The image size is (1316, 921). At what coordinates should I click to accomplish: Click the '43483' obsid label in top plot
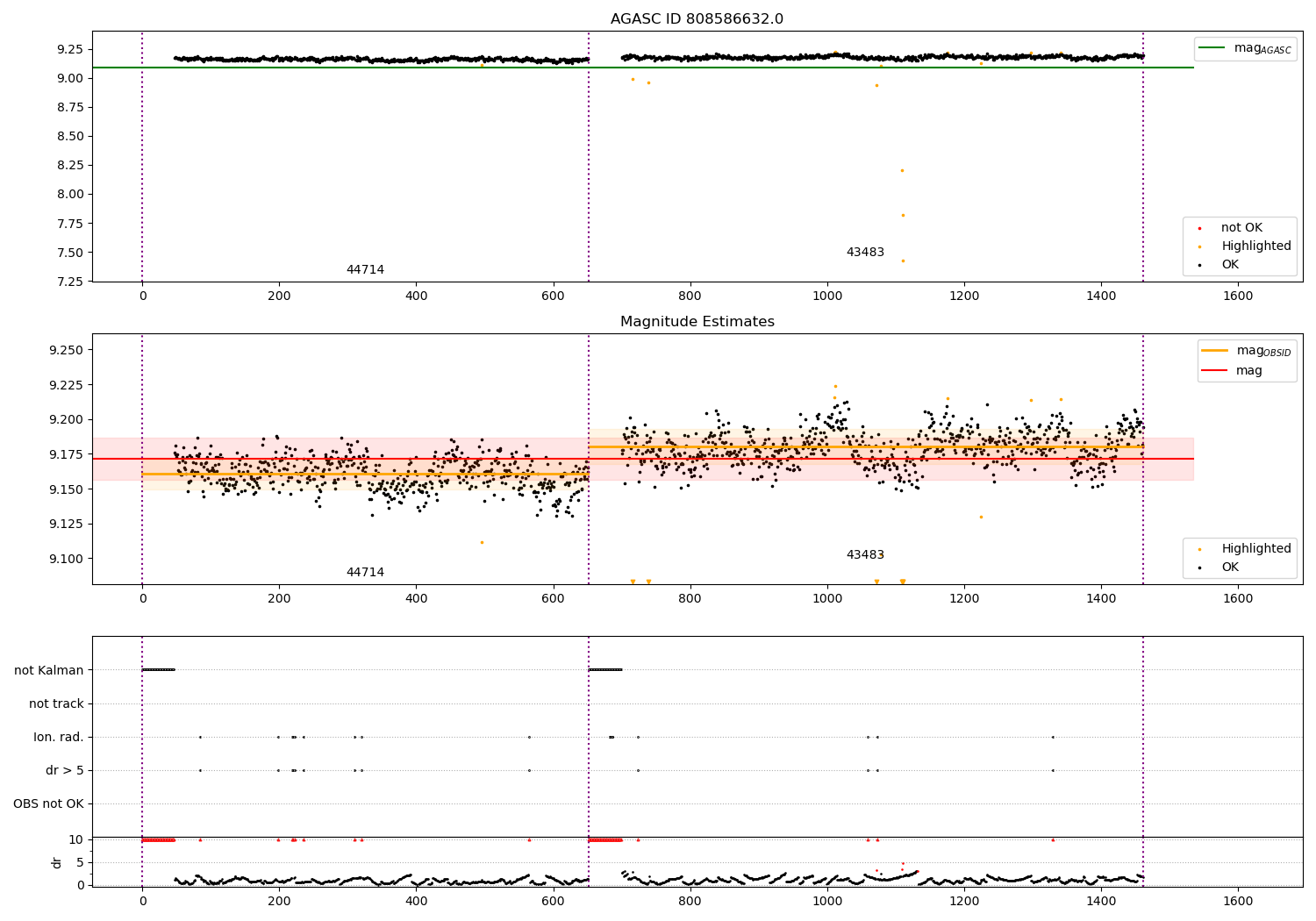pyautogui.click(x=865, y=252)
